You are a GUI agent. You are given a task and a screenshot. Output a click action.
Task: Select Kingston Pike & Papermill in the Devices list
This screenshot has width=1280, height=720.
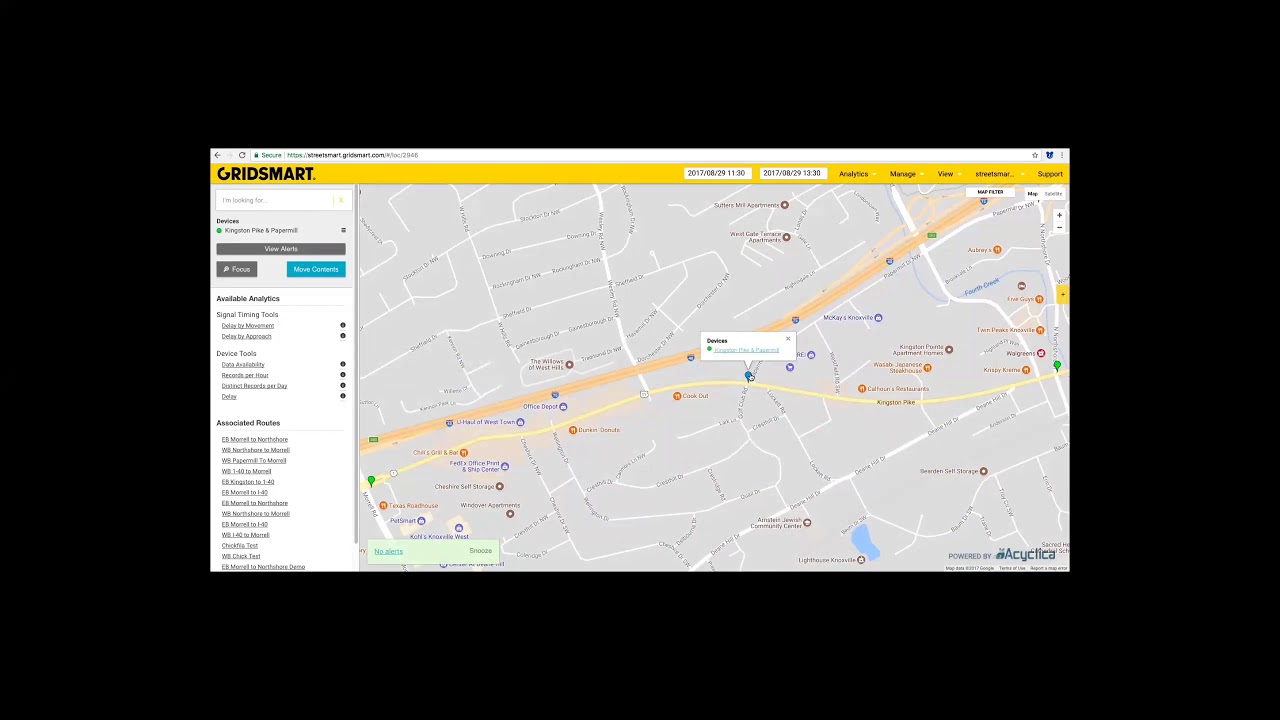click(x=261, y=230)
